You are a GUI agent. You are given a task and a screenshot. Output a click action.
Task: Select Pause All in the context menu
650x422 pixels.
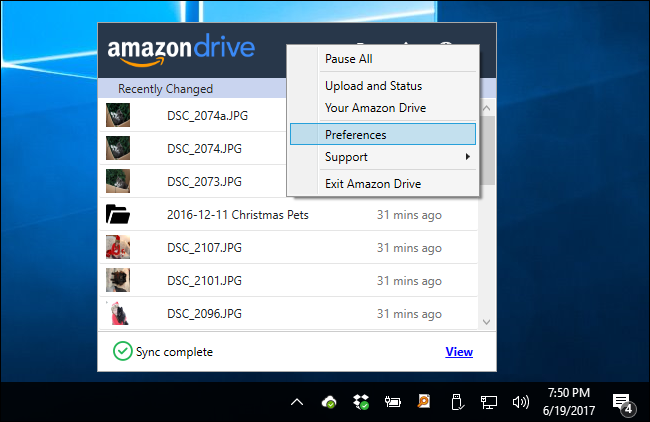[383, 59]
